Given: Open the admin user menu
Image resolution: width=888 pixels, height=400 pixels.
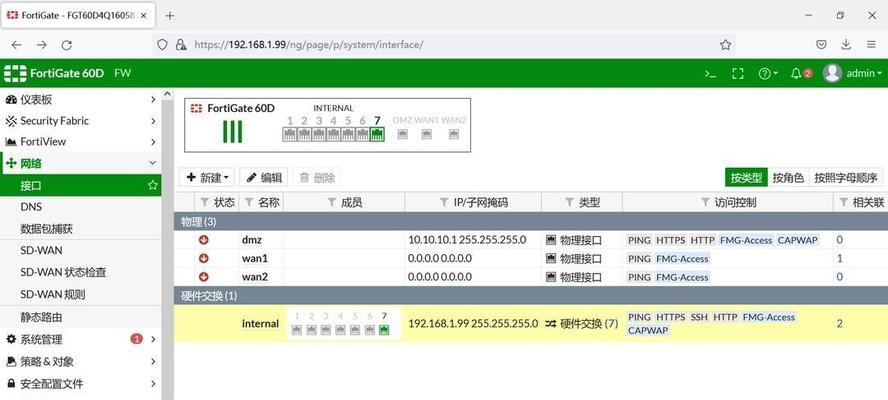Looking at the screenshot, I should 852,73.
